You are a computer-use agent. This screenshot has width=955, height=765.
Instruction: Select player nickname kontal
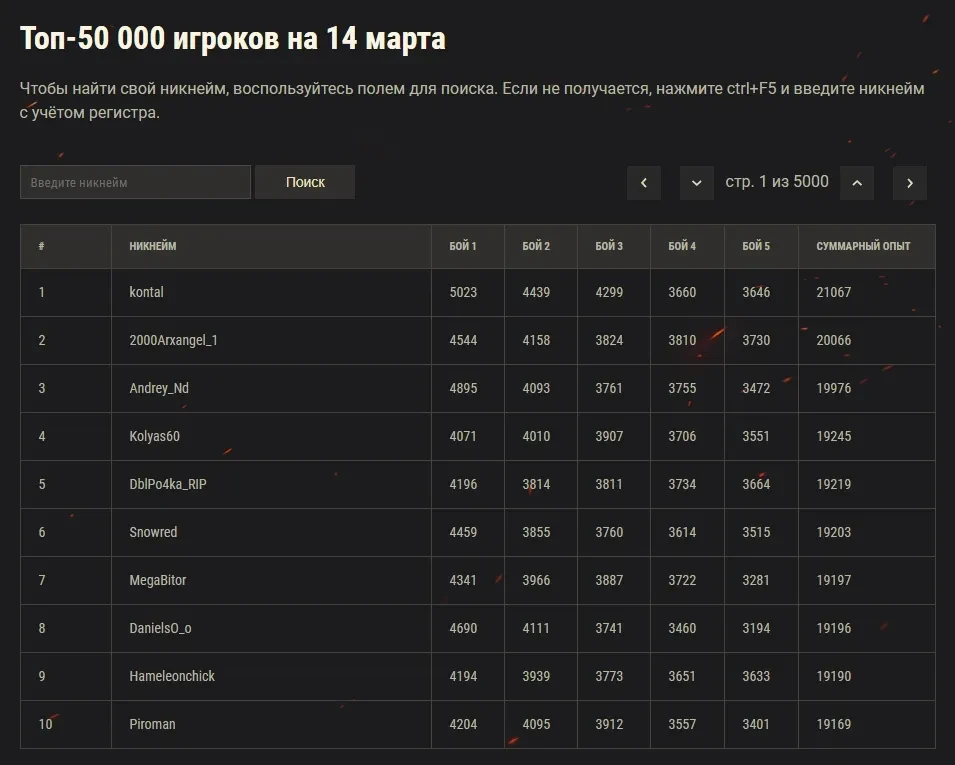(x=147, y=292)
